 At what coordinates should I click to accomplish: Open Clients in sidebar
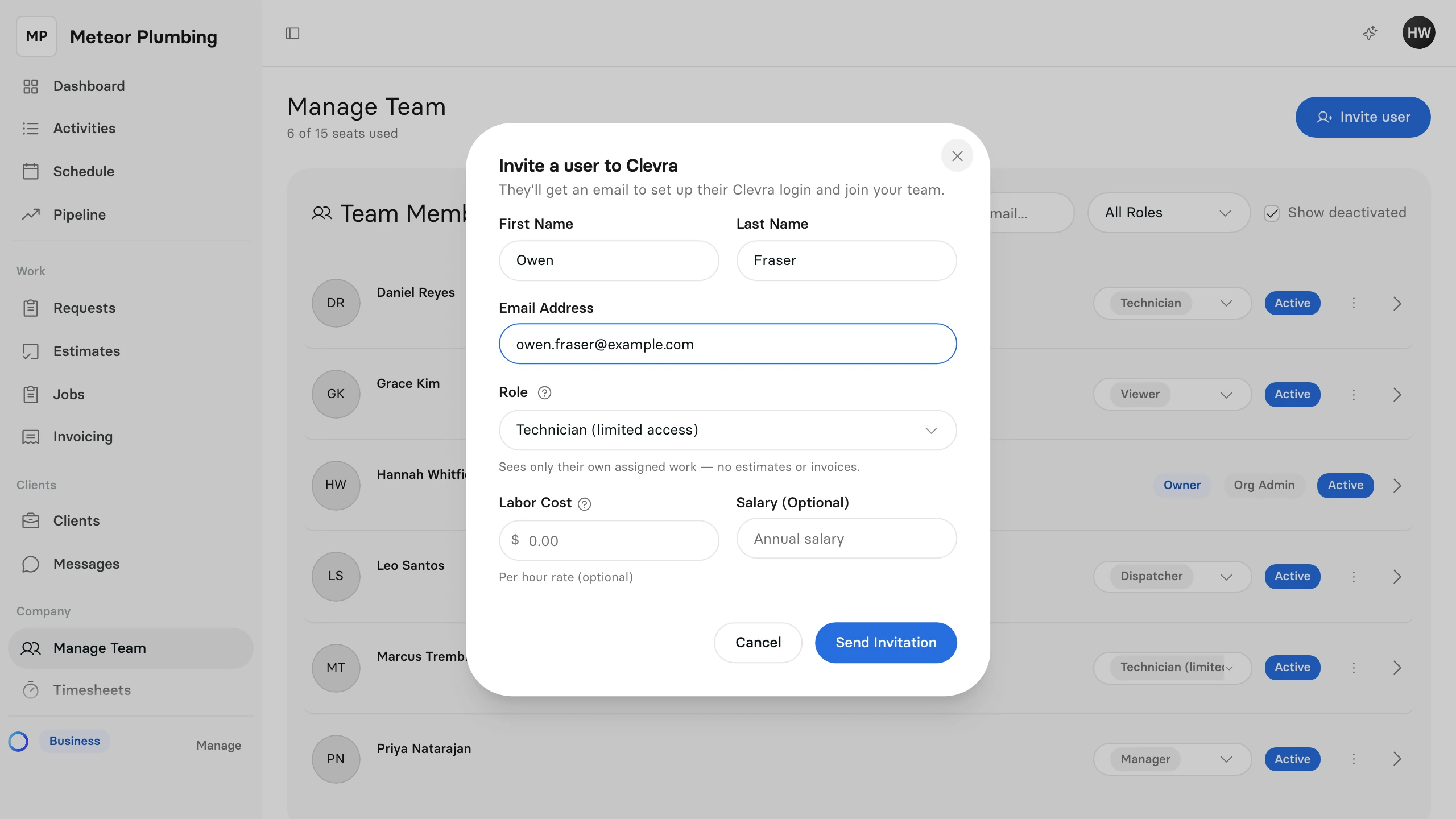pos(130,521)
